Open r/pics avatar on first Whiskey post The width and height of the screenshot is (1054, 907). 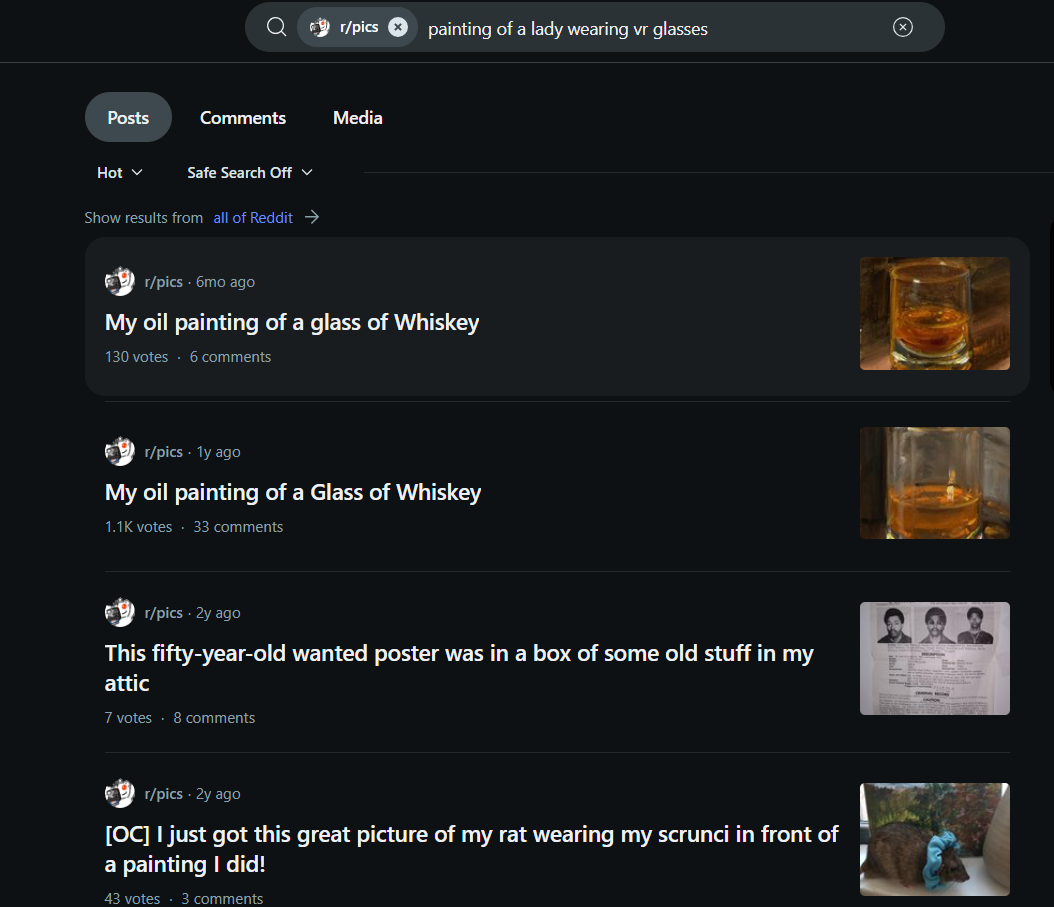tap(120, 282)
